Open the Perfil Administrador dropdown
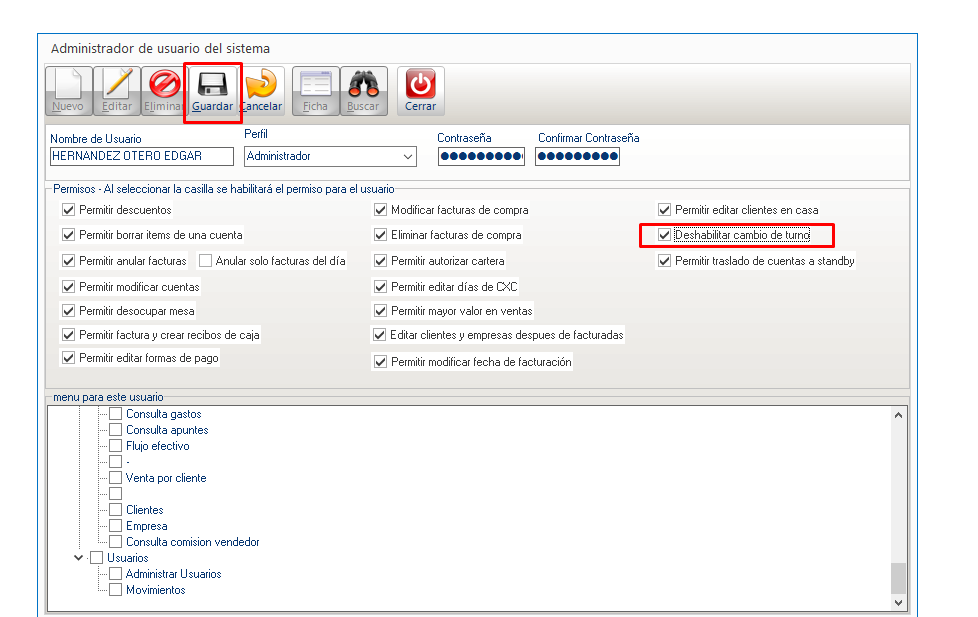The height and width of the screenshot is (617, 978). (x=407, y=157)
